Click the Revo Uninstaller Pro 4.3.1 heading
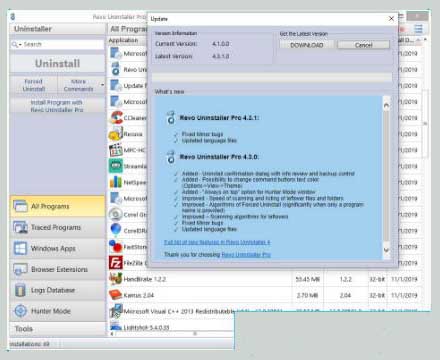 click(219, 118)
